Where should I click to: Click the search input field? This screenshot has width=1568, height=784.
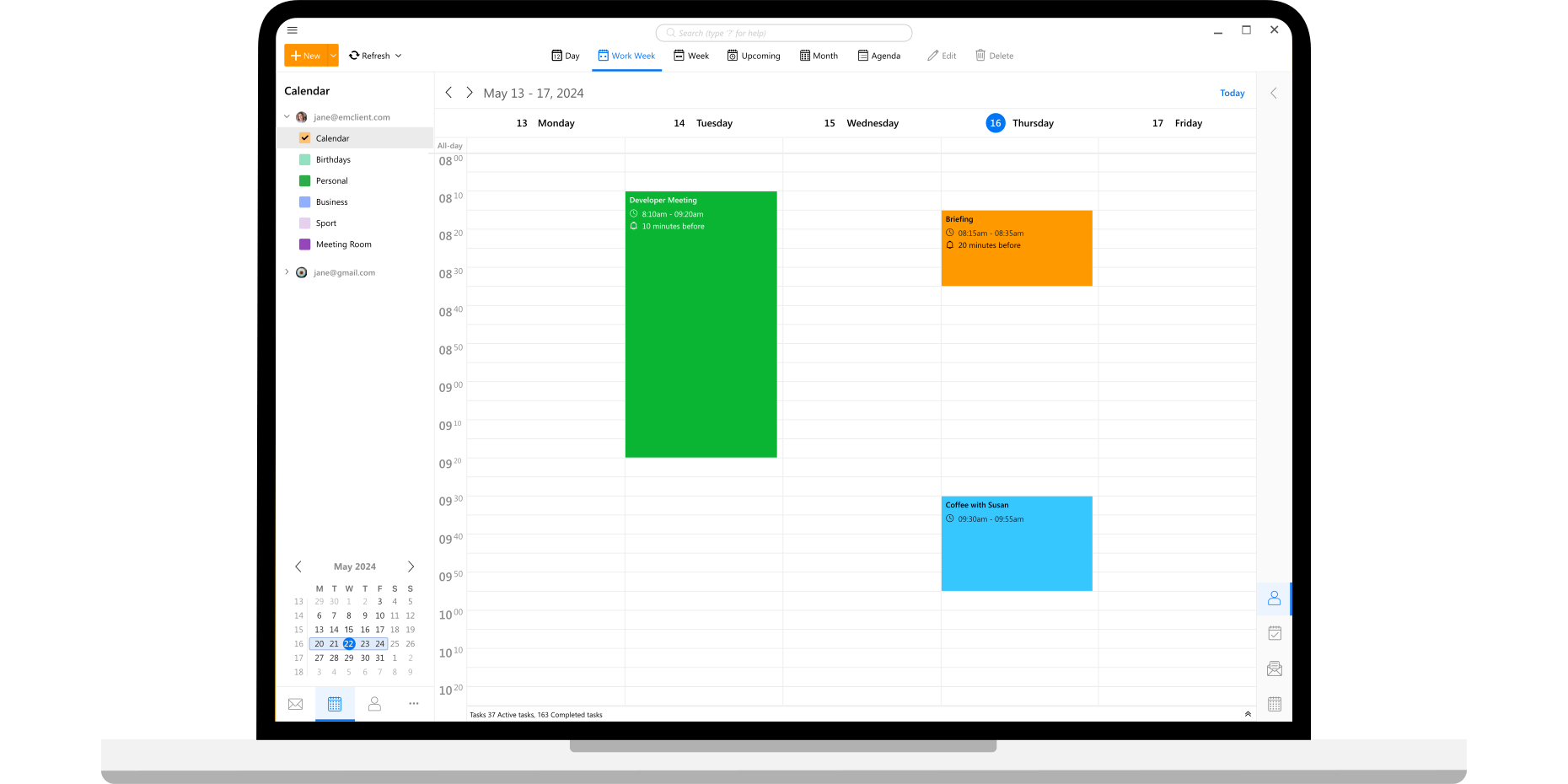(x=784, y=33)
